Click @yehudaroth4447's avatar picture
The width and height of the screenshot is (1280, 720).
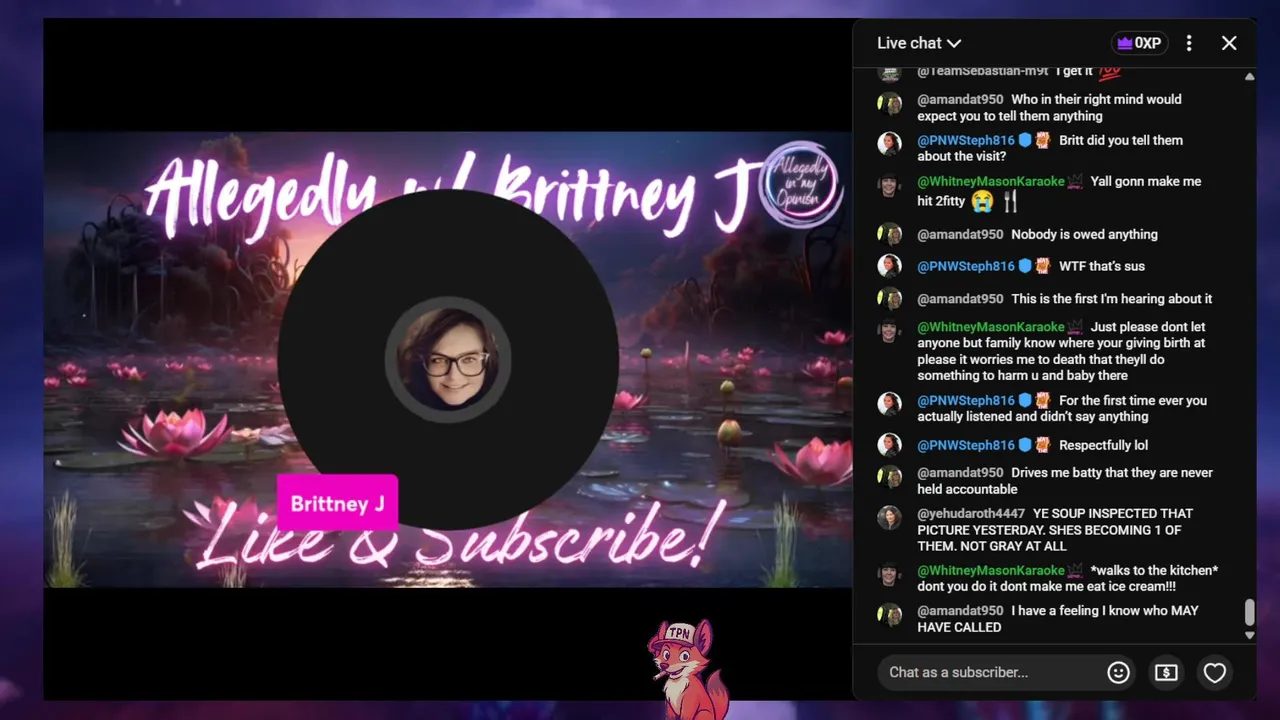(889, 517)
